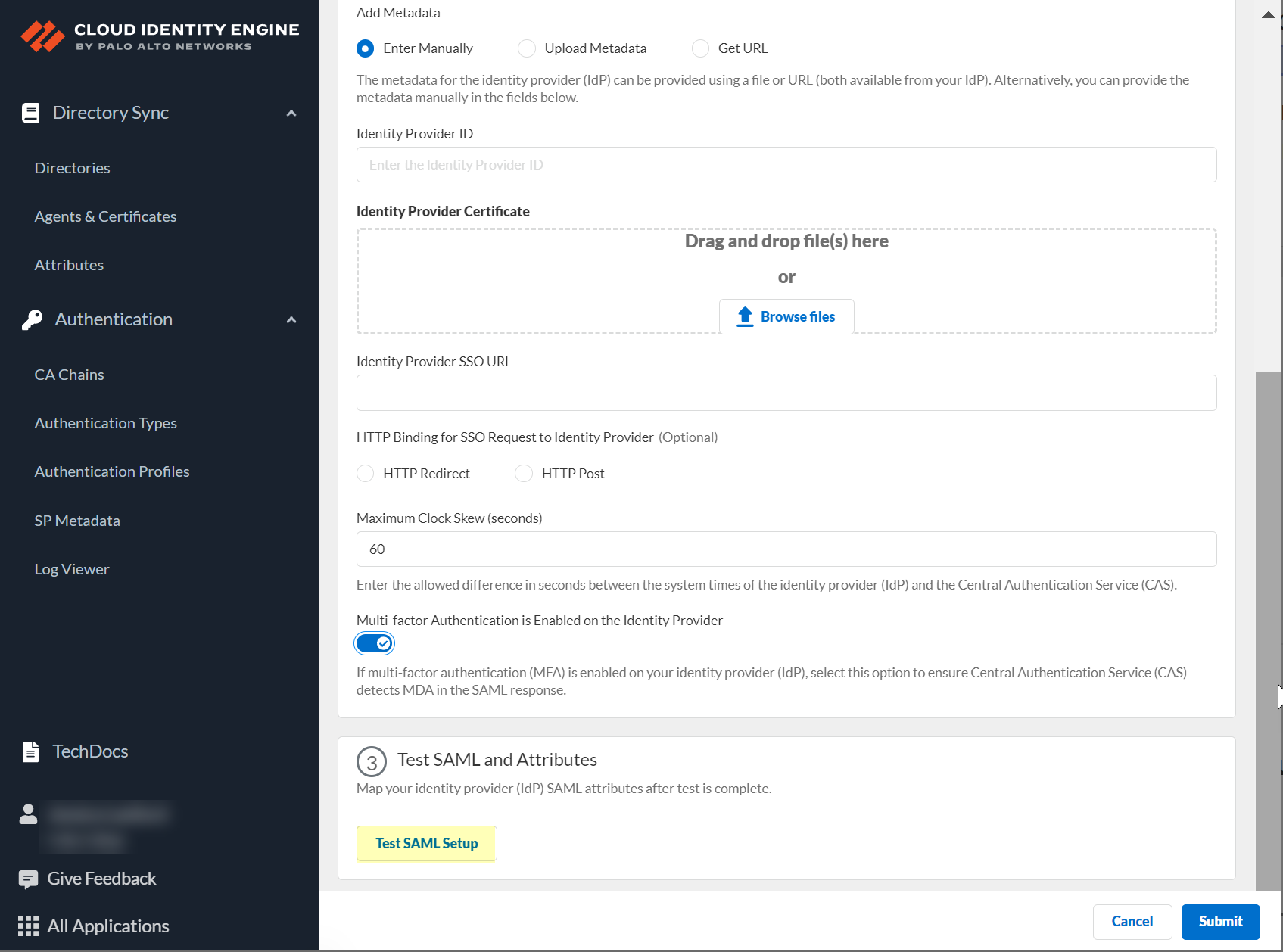Collapse the Authentication section chevron
This screenshot has width=1283, height=952.
click(x=291, y=320)
